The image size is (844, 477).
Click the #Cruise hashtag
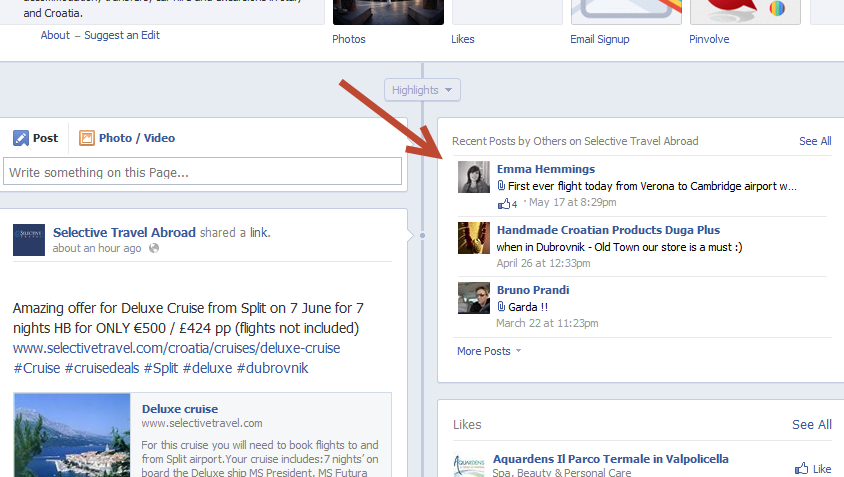coord(37,368)
